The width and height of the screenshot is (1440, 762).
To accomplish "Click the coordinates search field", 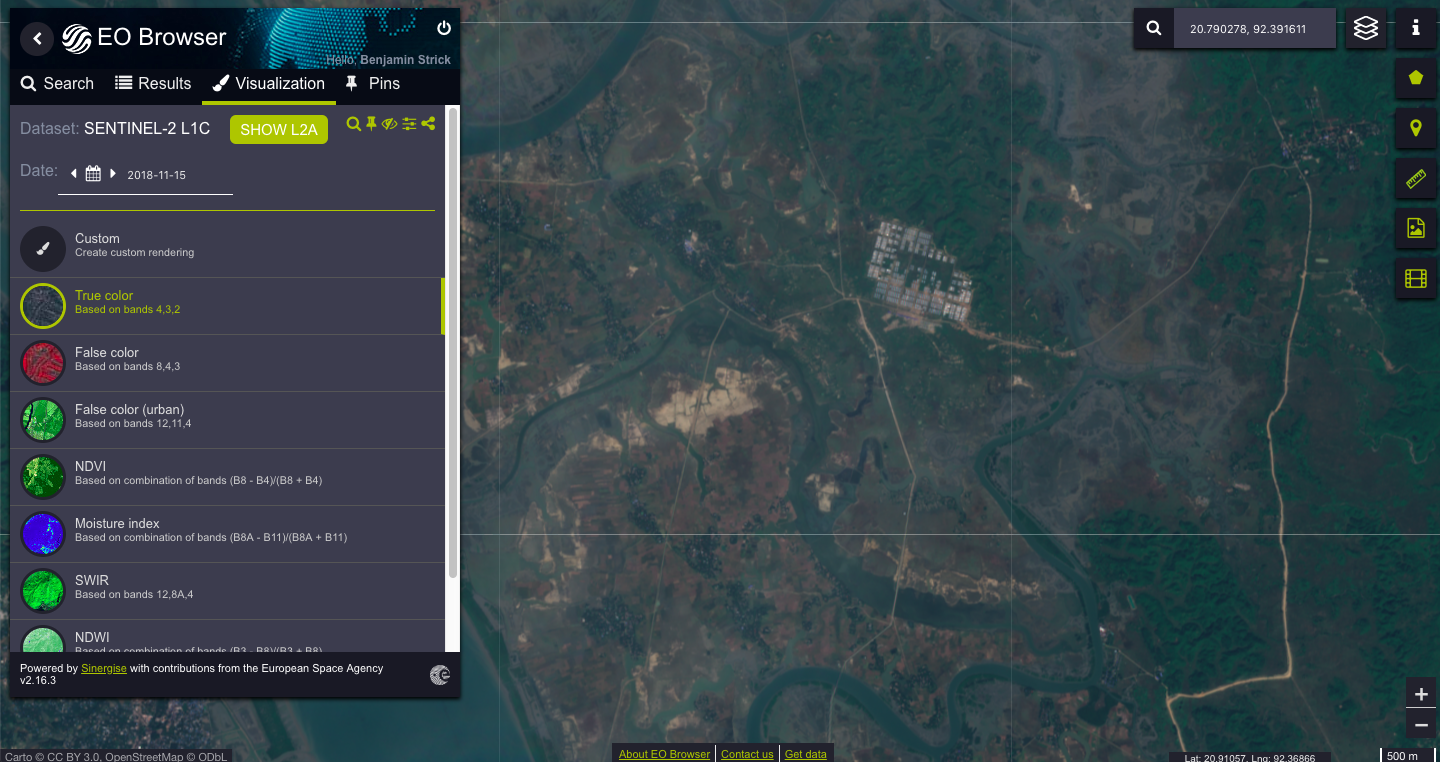I will 1255,29.
